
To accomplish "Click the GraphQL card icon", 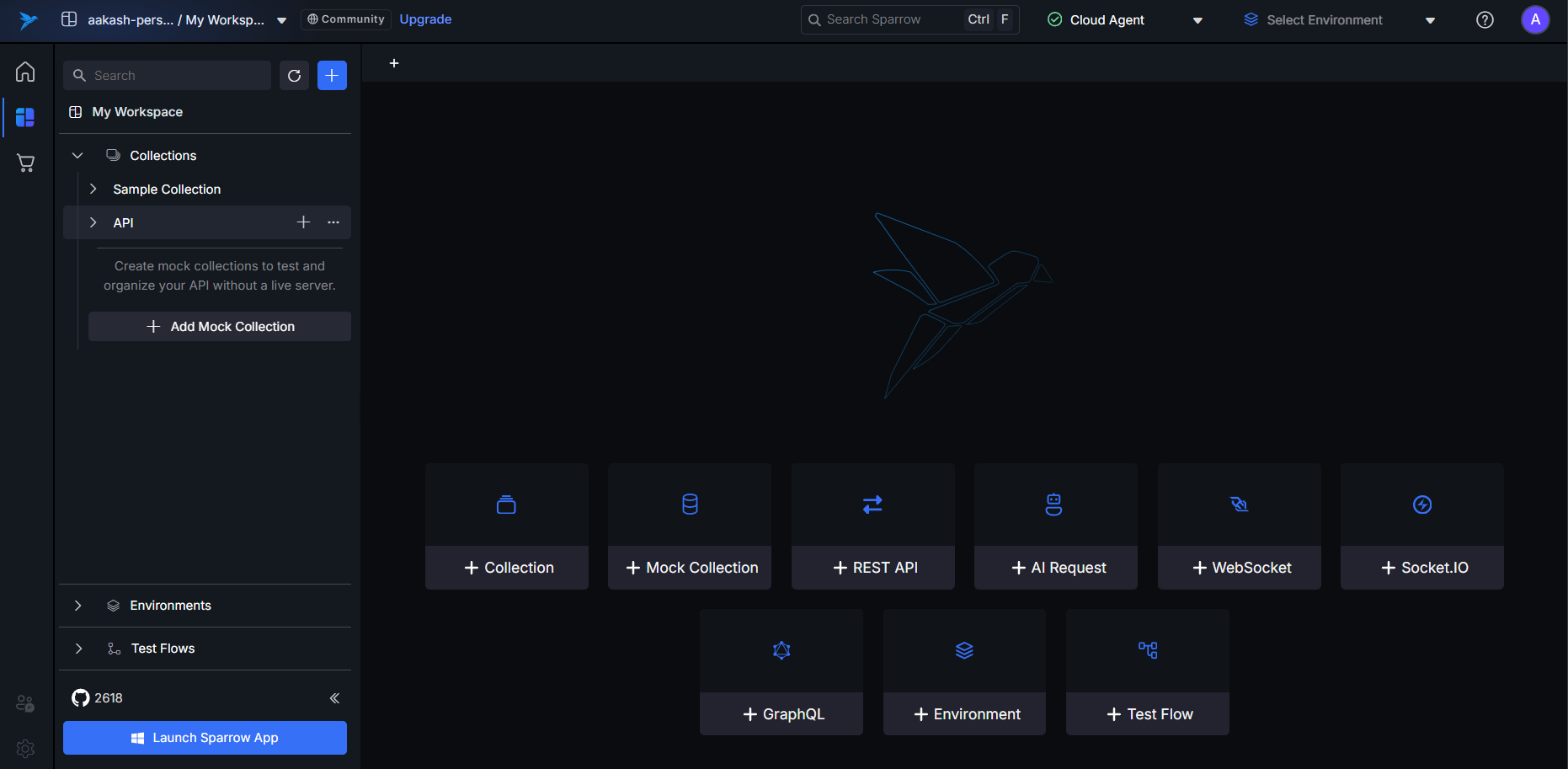I will [781, 650].
